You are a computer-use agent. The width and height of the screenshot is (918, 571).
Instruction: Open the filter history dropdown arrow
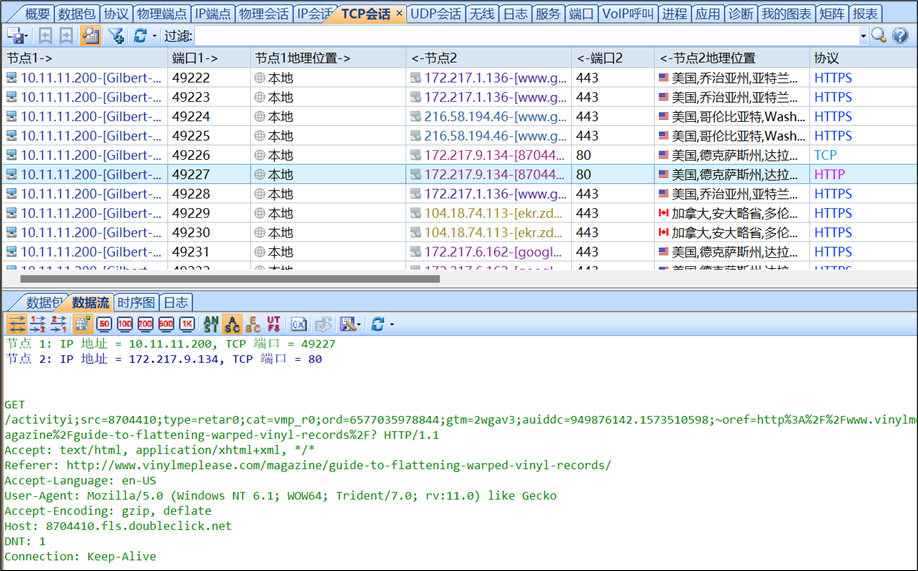[x=862, y=36]
